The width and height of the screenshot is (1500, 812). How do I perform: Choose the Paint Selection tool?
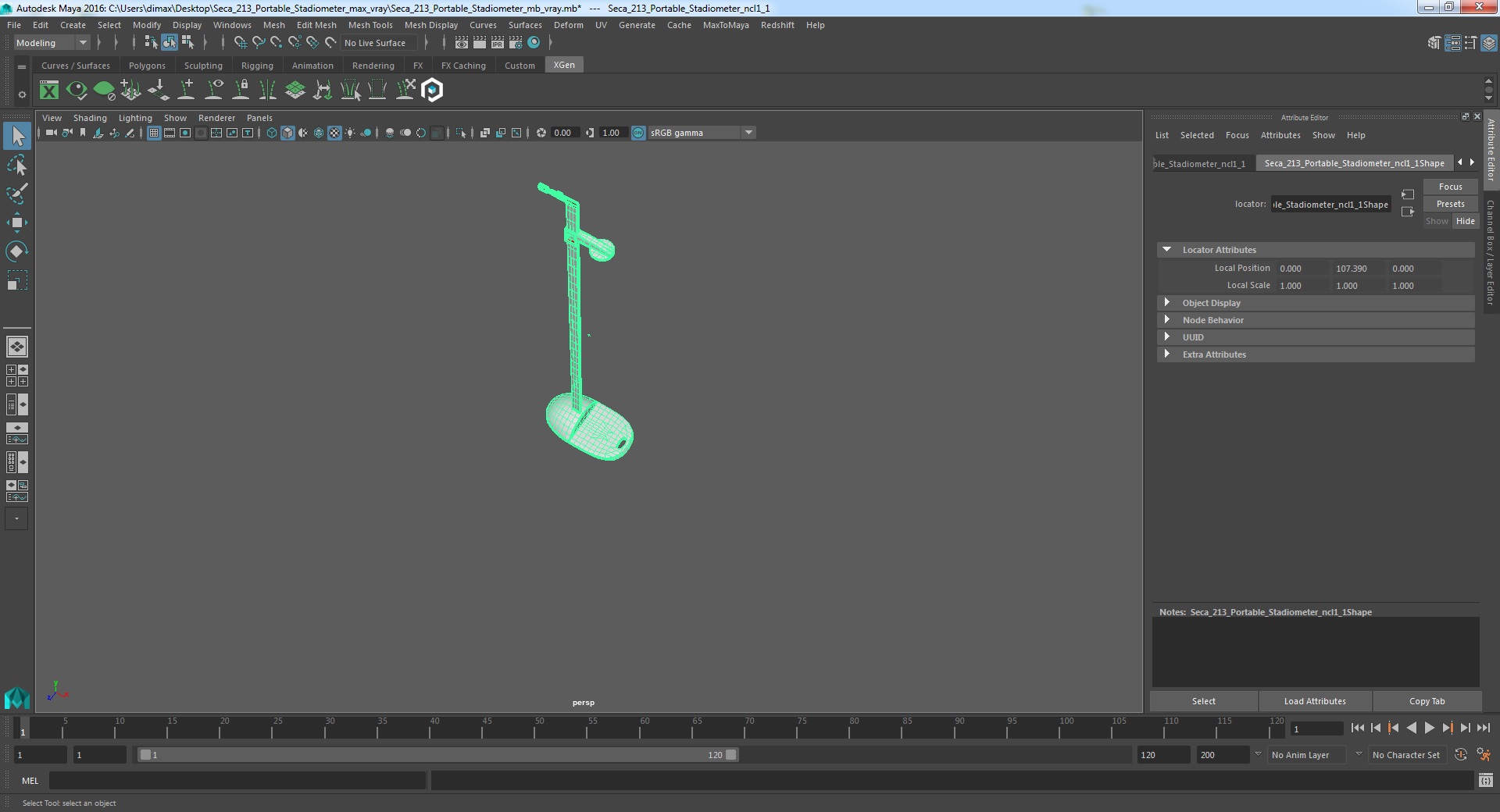[17, 194]
